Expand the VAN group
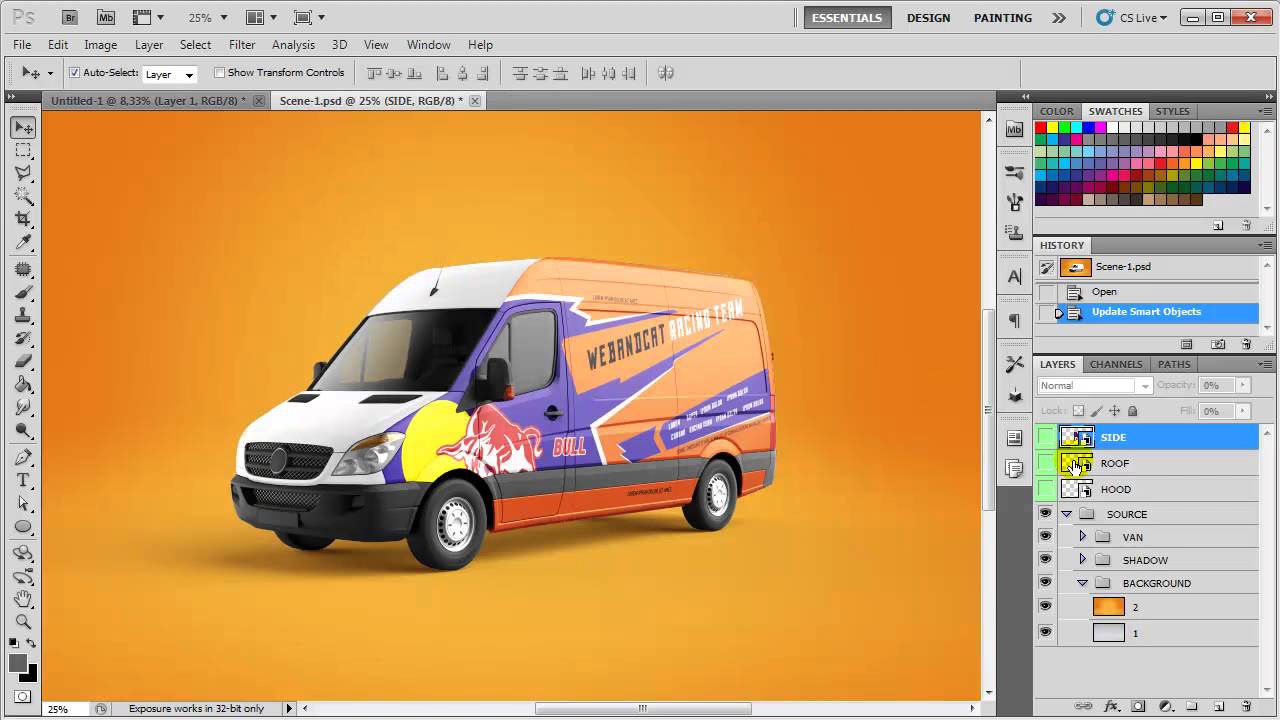 [1082, 537]
